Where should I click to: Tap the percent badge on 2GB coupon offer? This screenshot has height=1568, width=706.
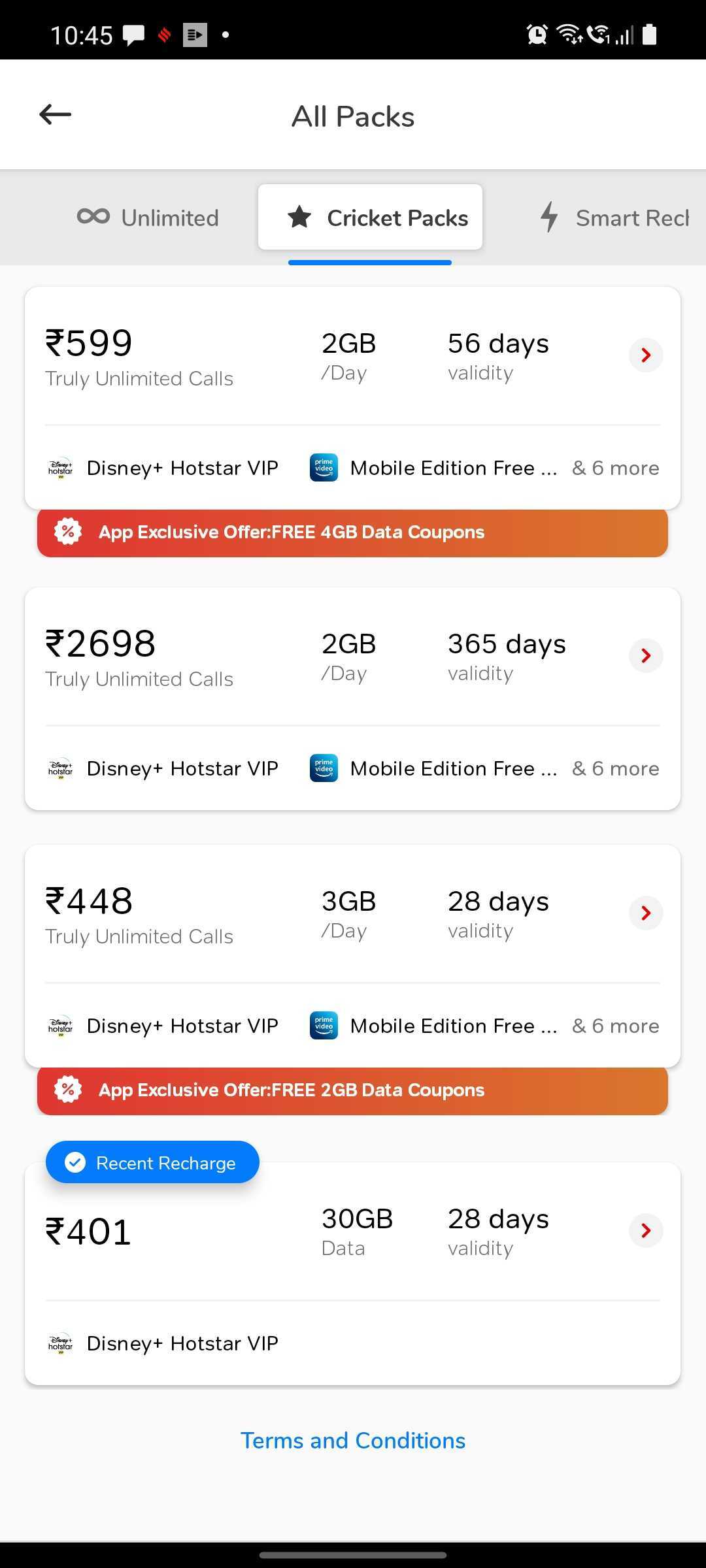(68, 1090)
